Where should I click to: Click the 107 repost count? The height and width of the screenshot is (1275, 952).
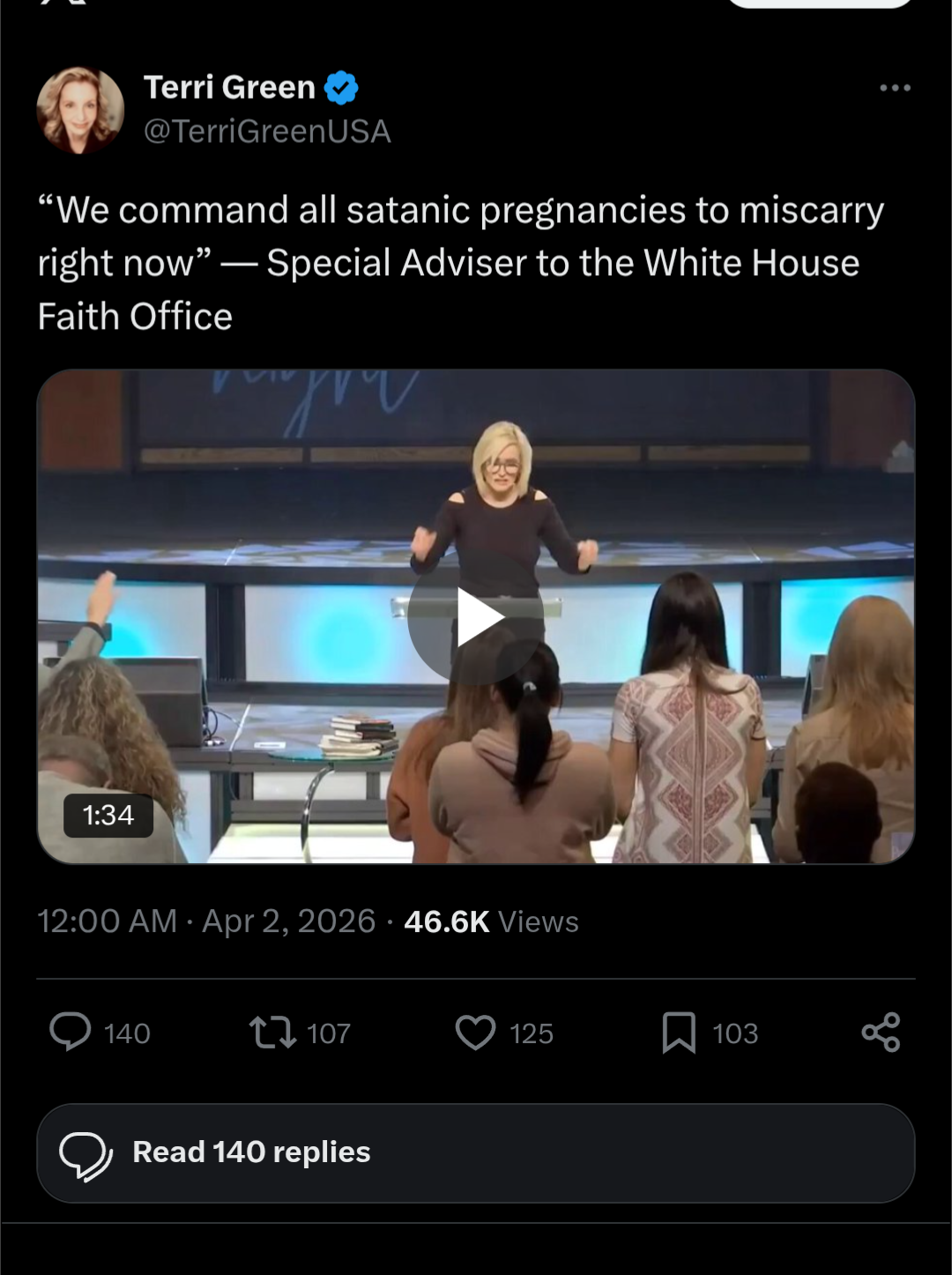click(x=329, y=1033)
